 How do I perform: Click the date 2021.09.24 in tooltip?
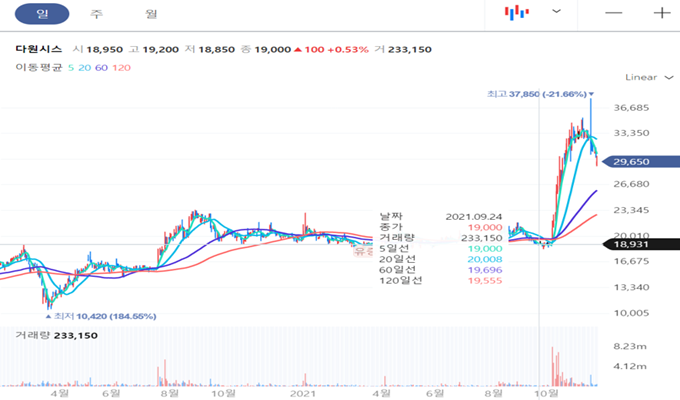pyautogui.click(x=474, y=216)
